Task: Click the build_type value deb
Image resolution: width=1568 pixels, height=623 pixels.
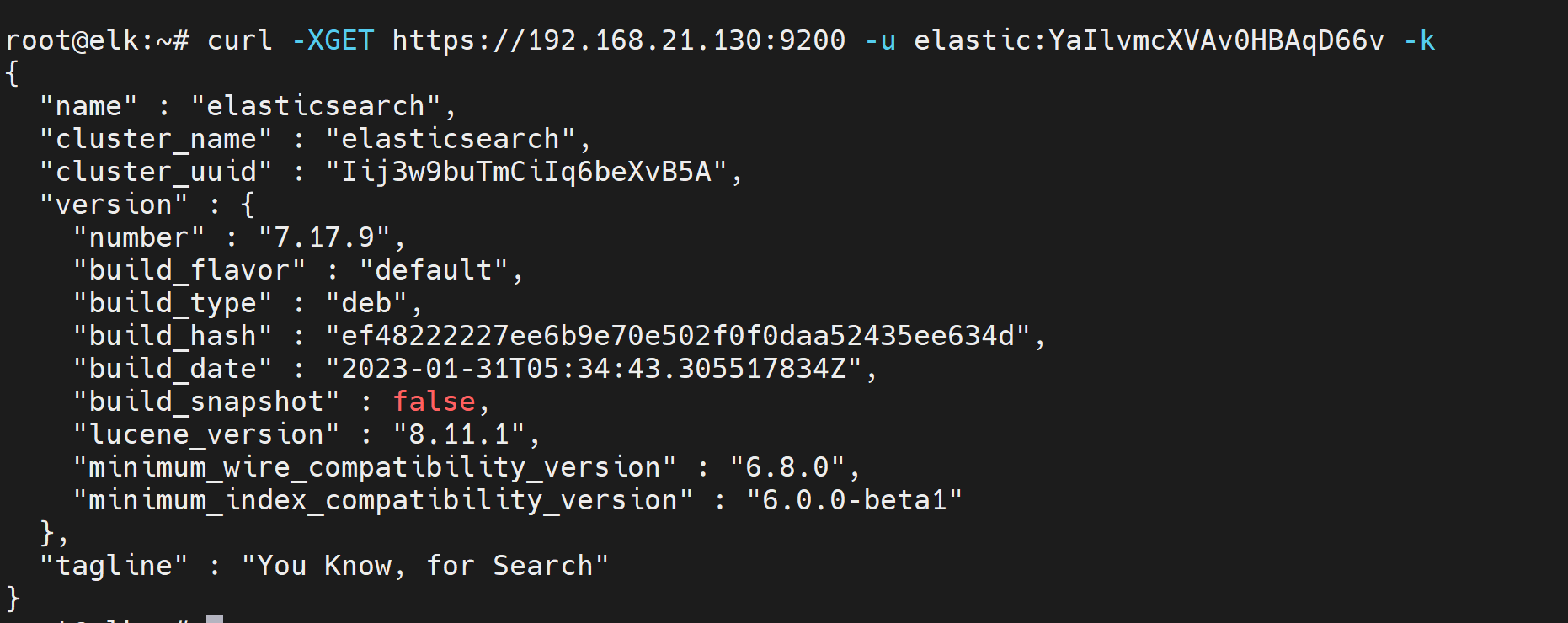Action: 366,303
